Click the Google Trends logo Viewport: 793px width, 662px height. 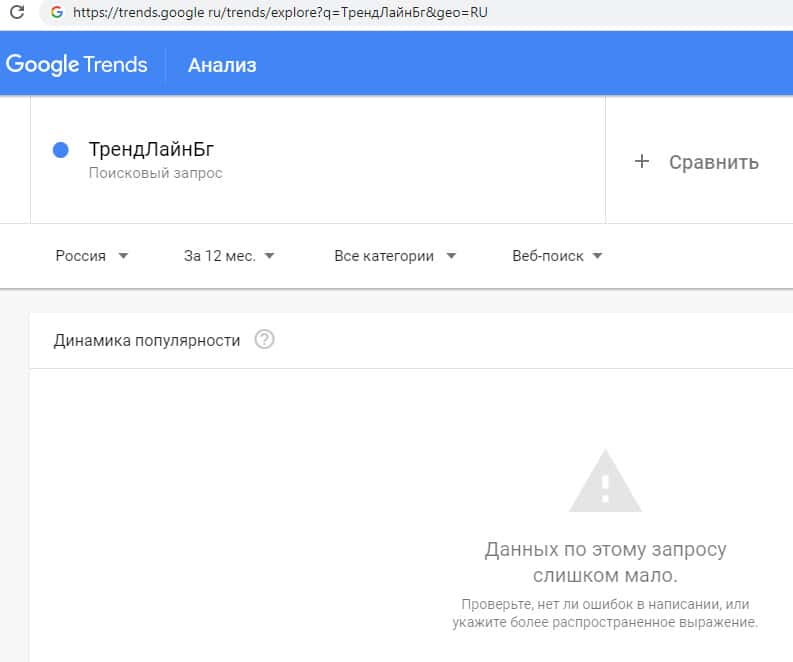(x=76, y=65)
